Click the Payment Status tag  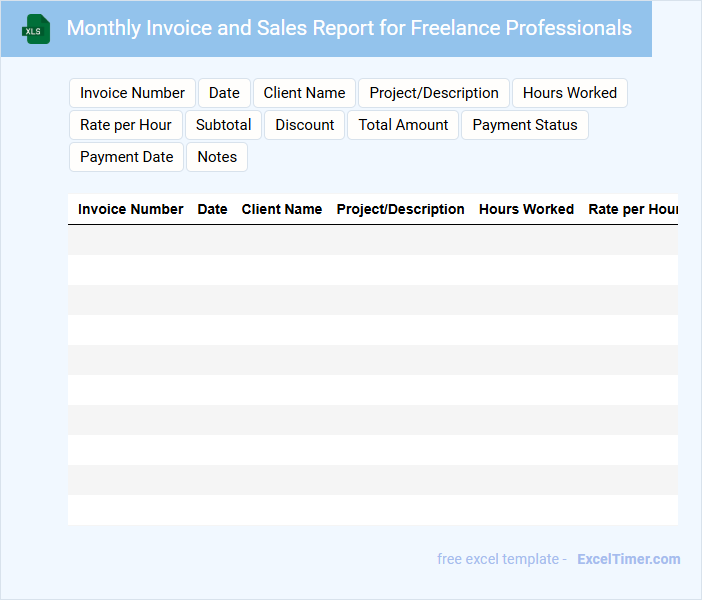pyautogui.click(x=524, y=125)
